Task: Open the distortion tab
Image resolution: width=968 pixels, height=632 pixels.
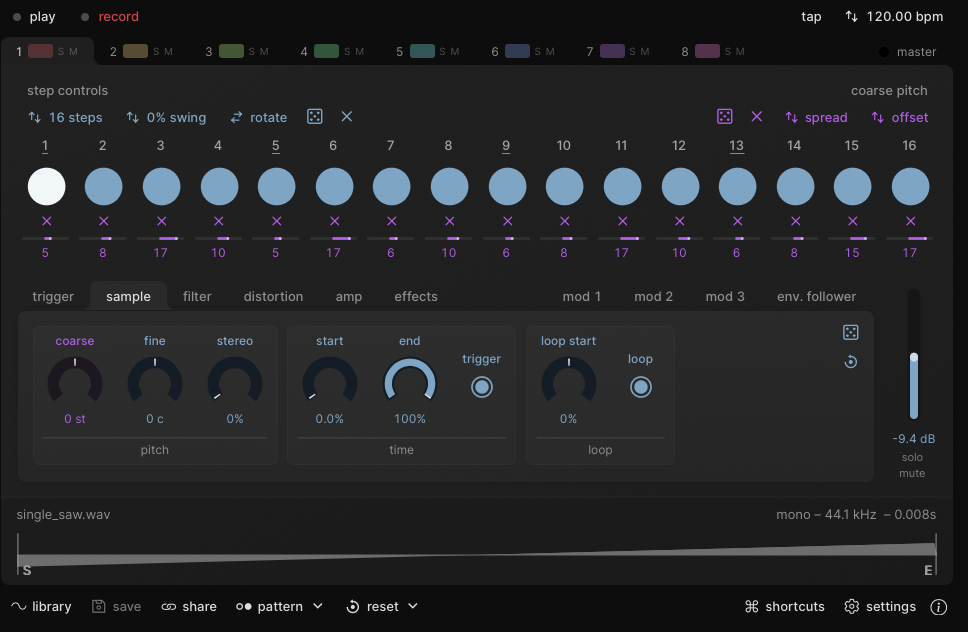Action: pyautogui.click(x=273, y=297)
